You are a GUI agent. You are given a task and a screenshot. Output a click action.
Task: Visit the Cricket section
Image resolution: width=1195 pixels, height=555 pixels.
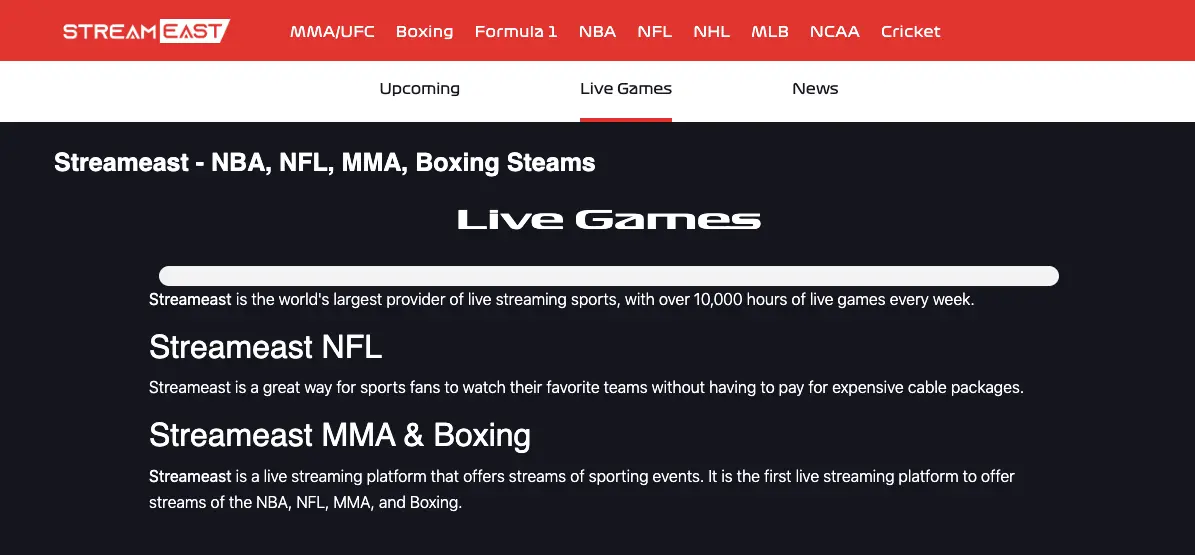tap(911, 32)
